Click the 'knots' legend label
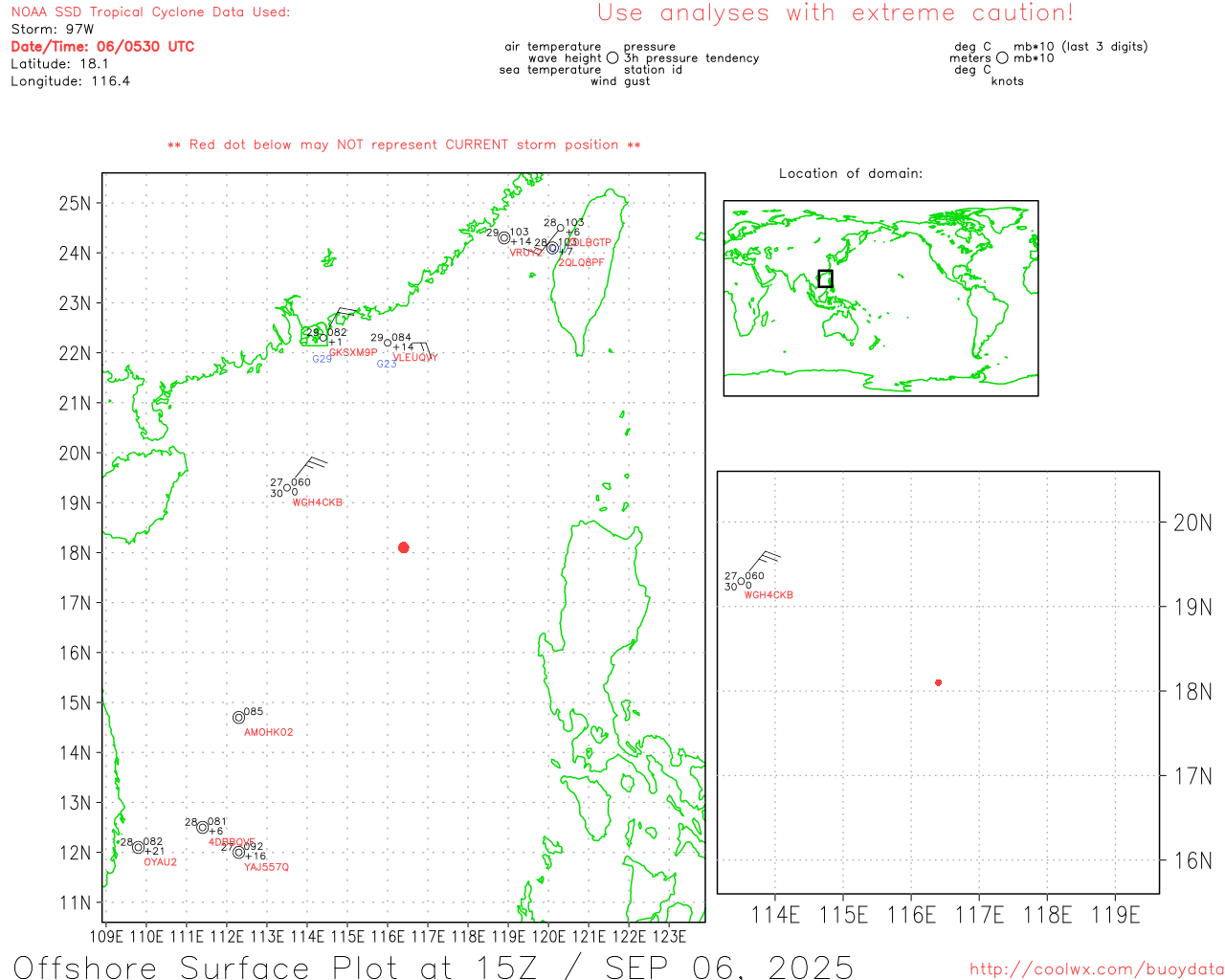 (1008, 81)
